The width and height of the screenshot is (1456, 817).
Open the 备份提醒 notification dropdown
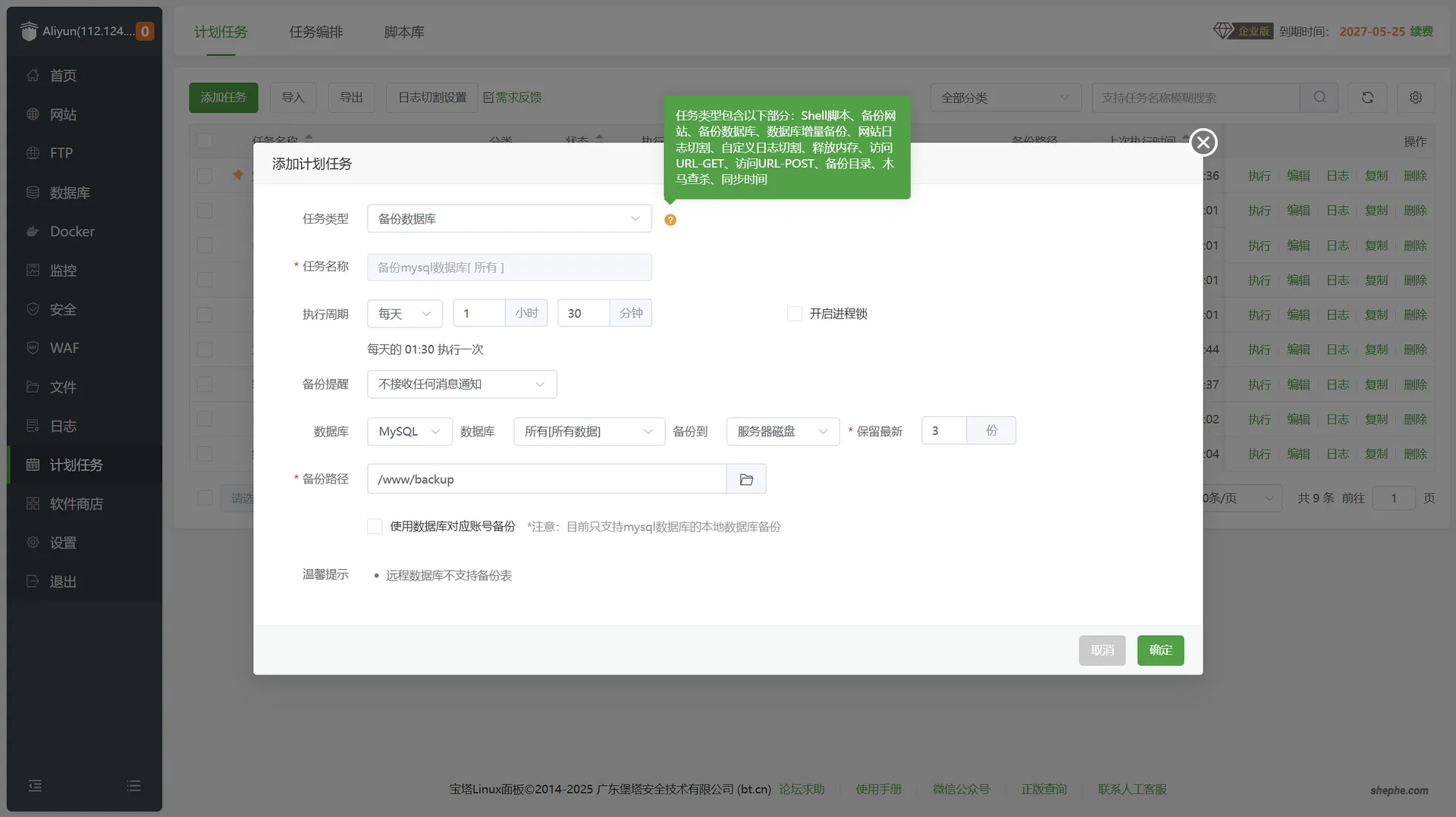pos(461,384)
